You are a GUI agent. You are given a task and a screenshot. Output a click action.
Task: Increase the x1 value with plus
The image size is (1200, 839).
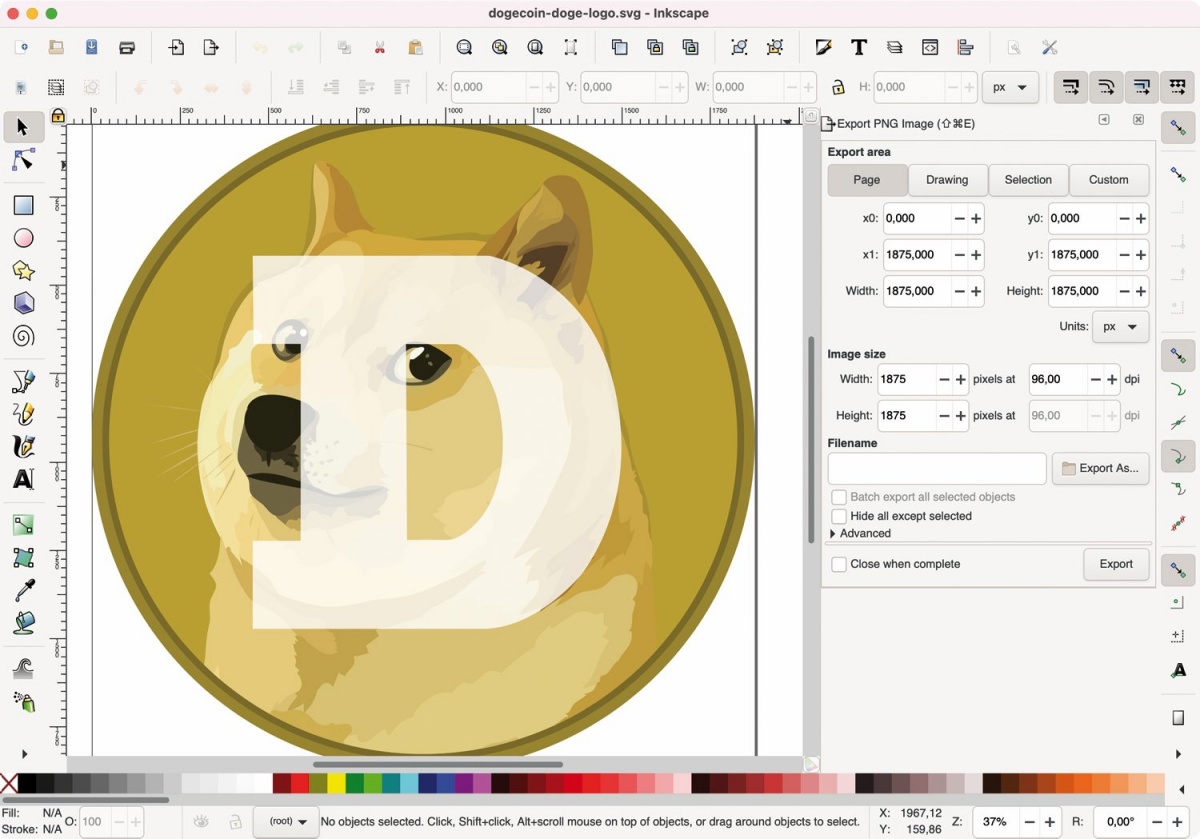coord(976,255)
